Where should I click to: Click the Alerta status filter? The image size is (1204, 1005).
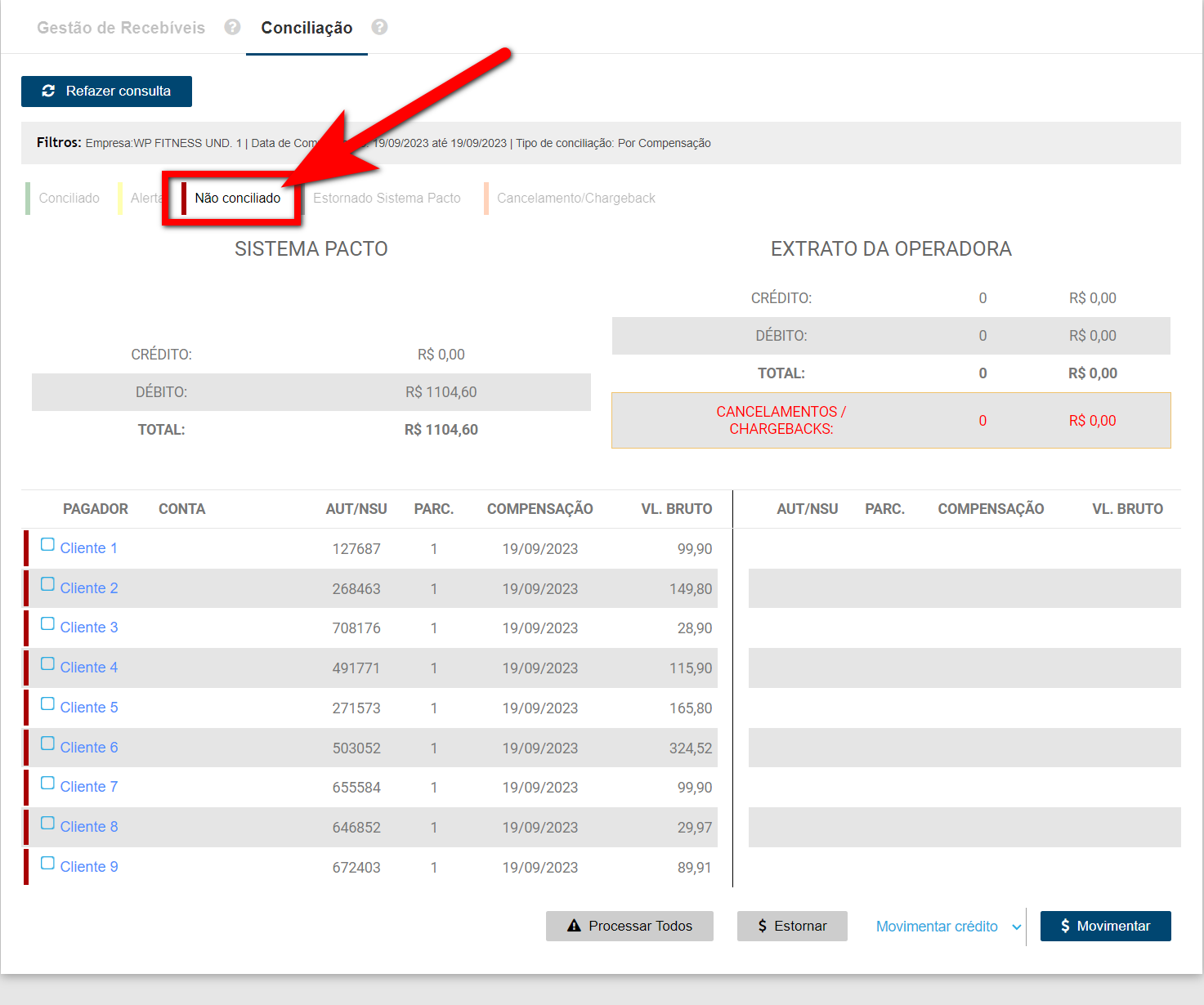[x=145, y=199]
